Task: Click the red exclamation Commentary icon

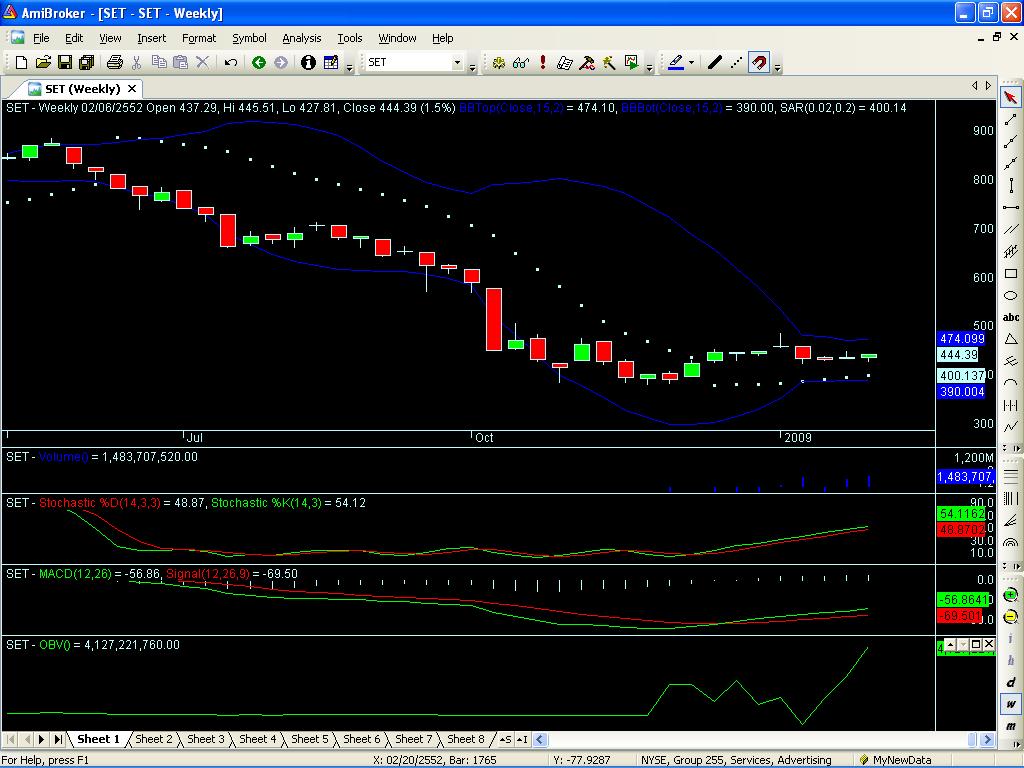Action: tap(543, 63)
